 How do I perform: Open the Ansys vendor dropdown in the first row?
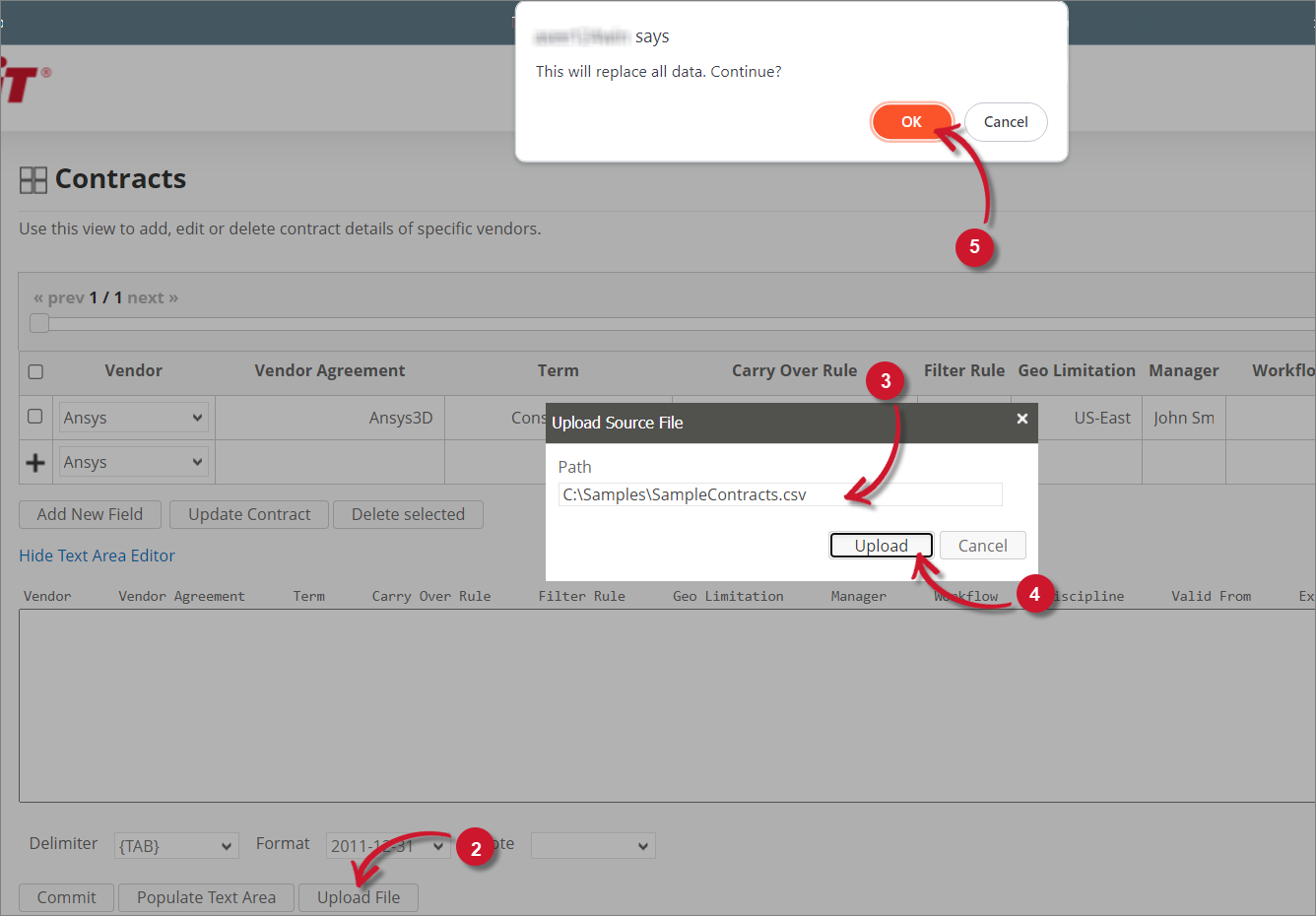(133, 417)
